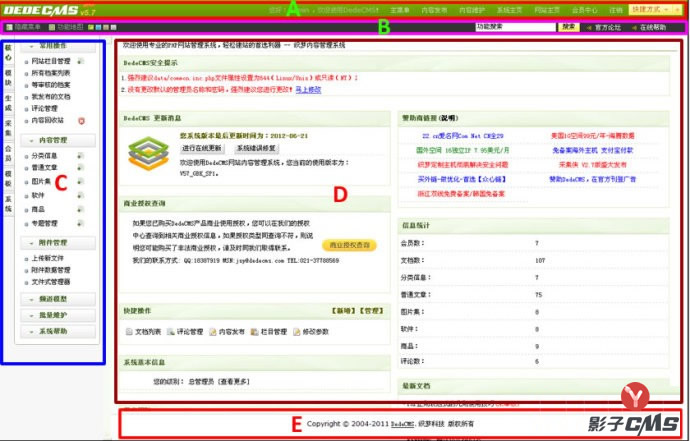Click the 修改参数 quick action icon

tap(296, 330)
